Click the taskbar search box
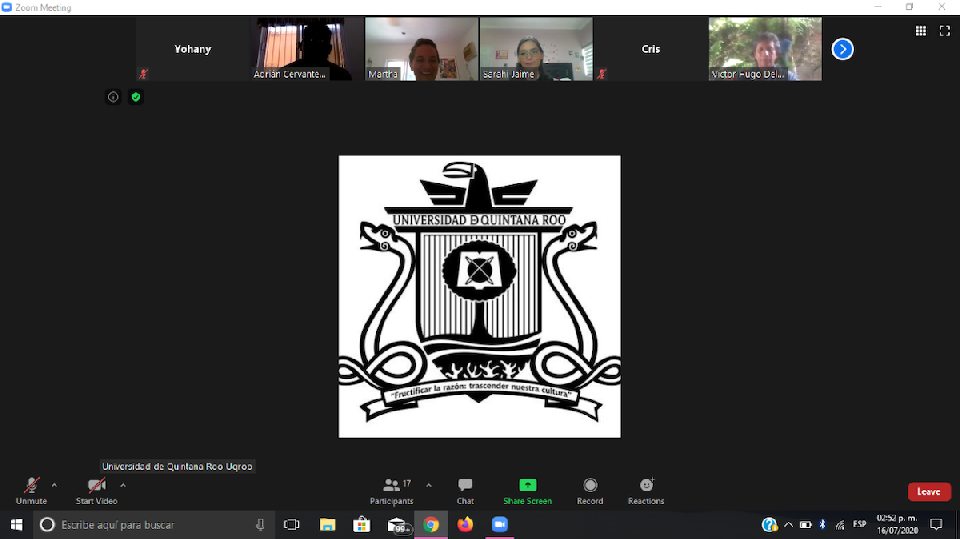This screenshot has width=960, height=539. click(x=153, y=525)
